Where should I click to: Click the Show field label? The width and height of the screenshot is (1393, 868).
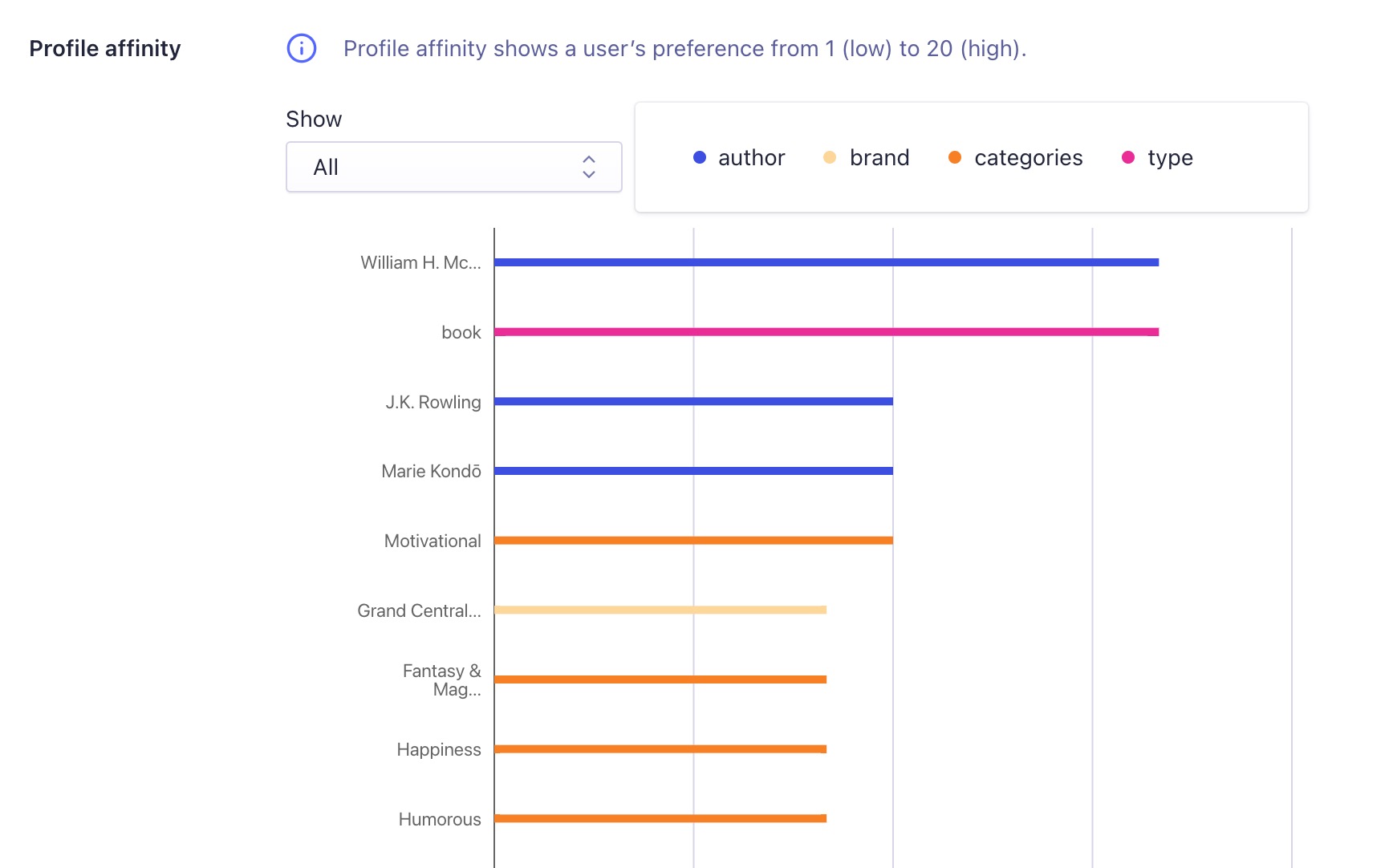(314, 119)
